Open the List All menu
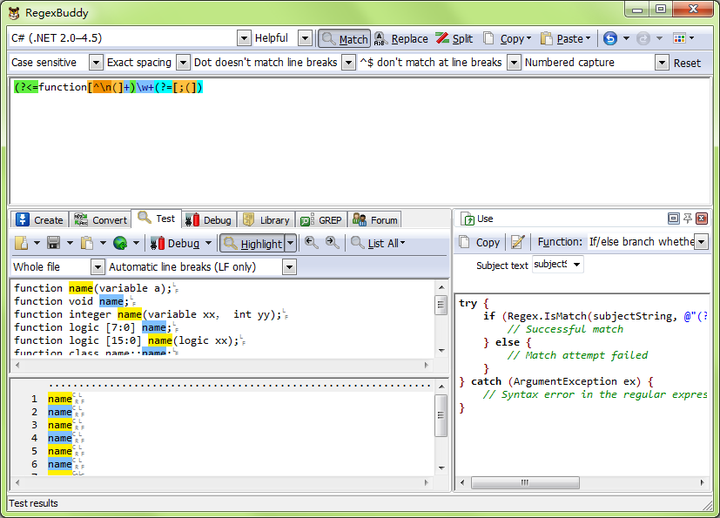Screen dimensions: 720x518 point(378,243)
